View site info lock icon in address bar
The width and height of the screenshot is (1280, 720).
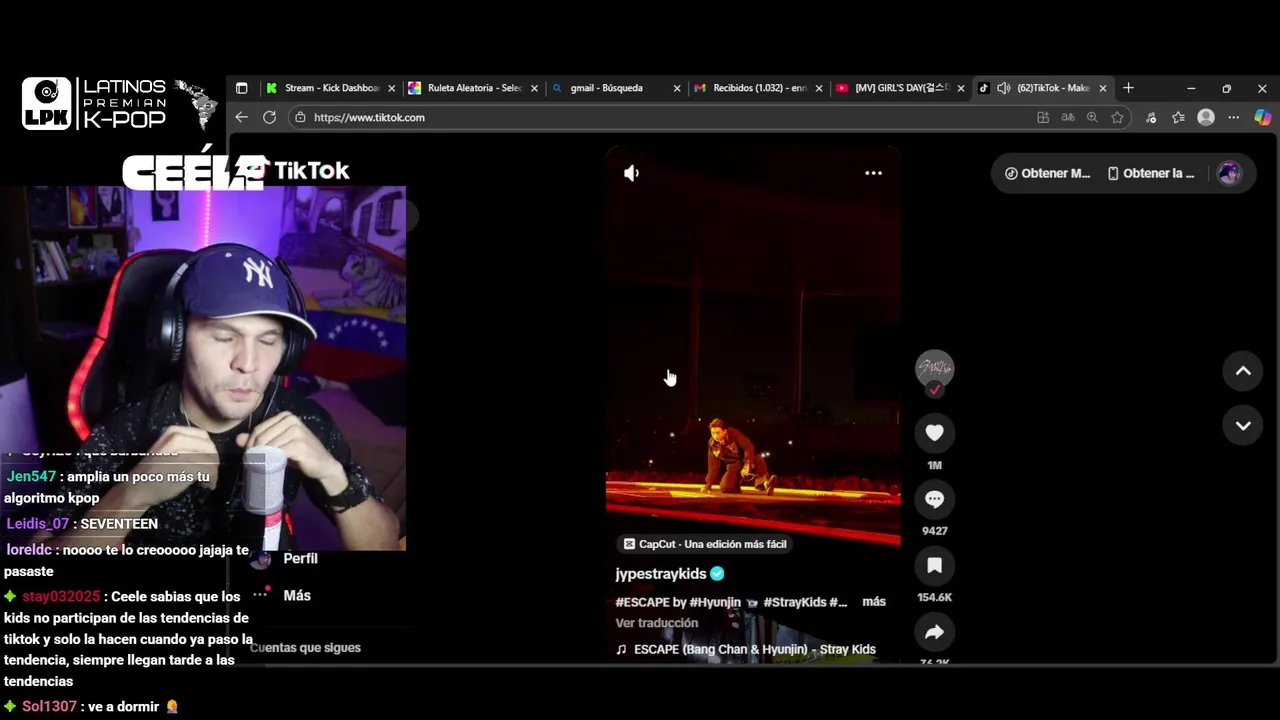(299, 117)
